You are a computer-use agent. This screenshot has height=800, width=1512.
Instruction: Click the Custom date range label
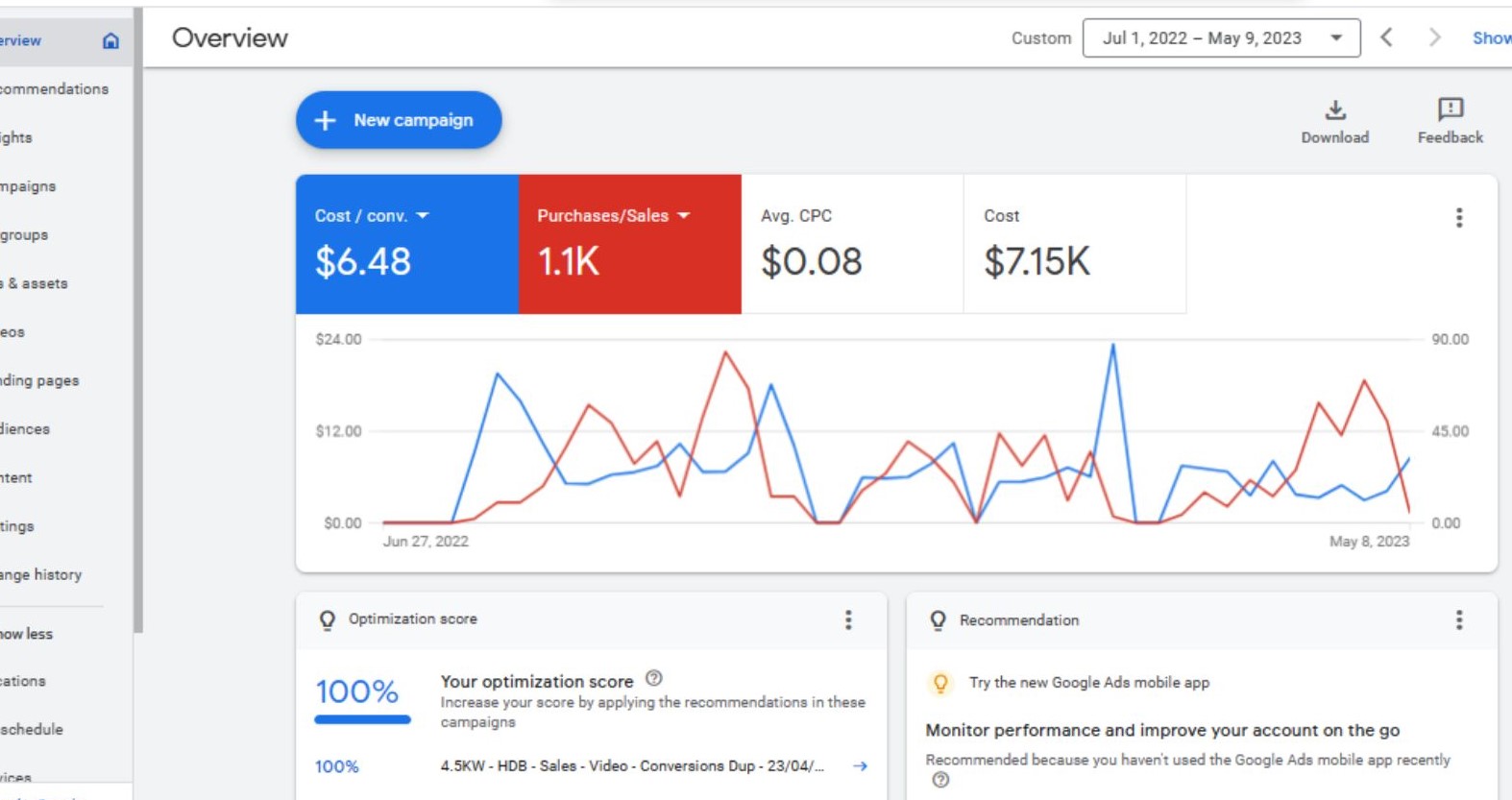click(x=1041, y=38)
